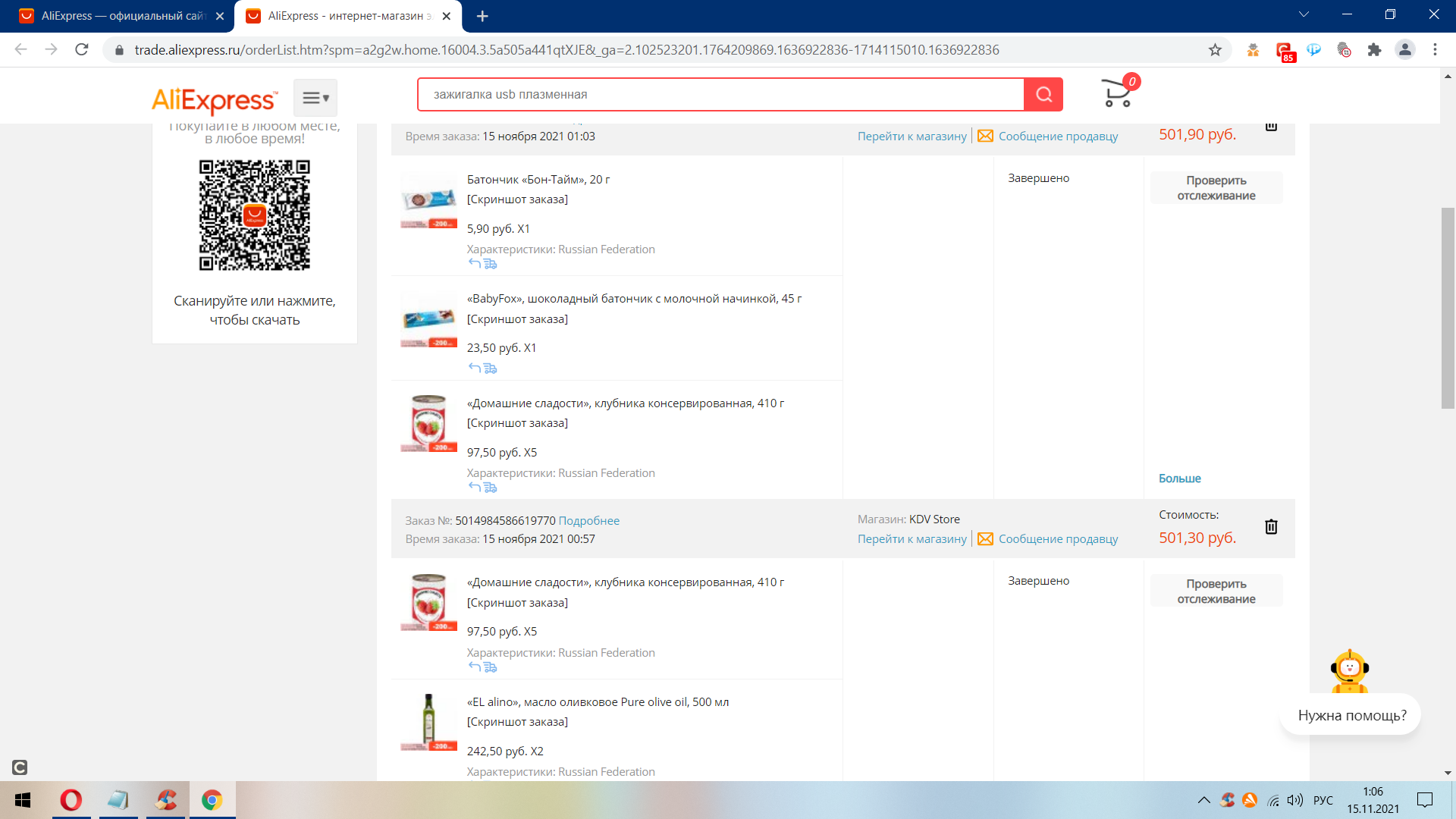Switch to first AliExpress browser tab
Viewport: 1456px width, 819px height.
coord(121,16)
